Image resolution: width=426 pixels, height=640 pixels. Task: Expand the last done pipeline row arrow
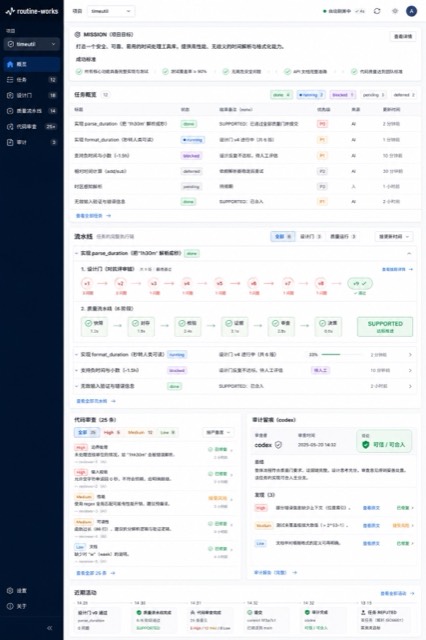[x=410, y=386]
